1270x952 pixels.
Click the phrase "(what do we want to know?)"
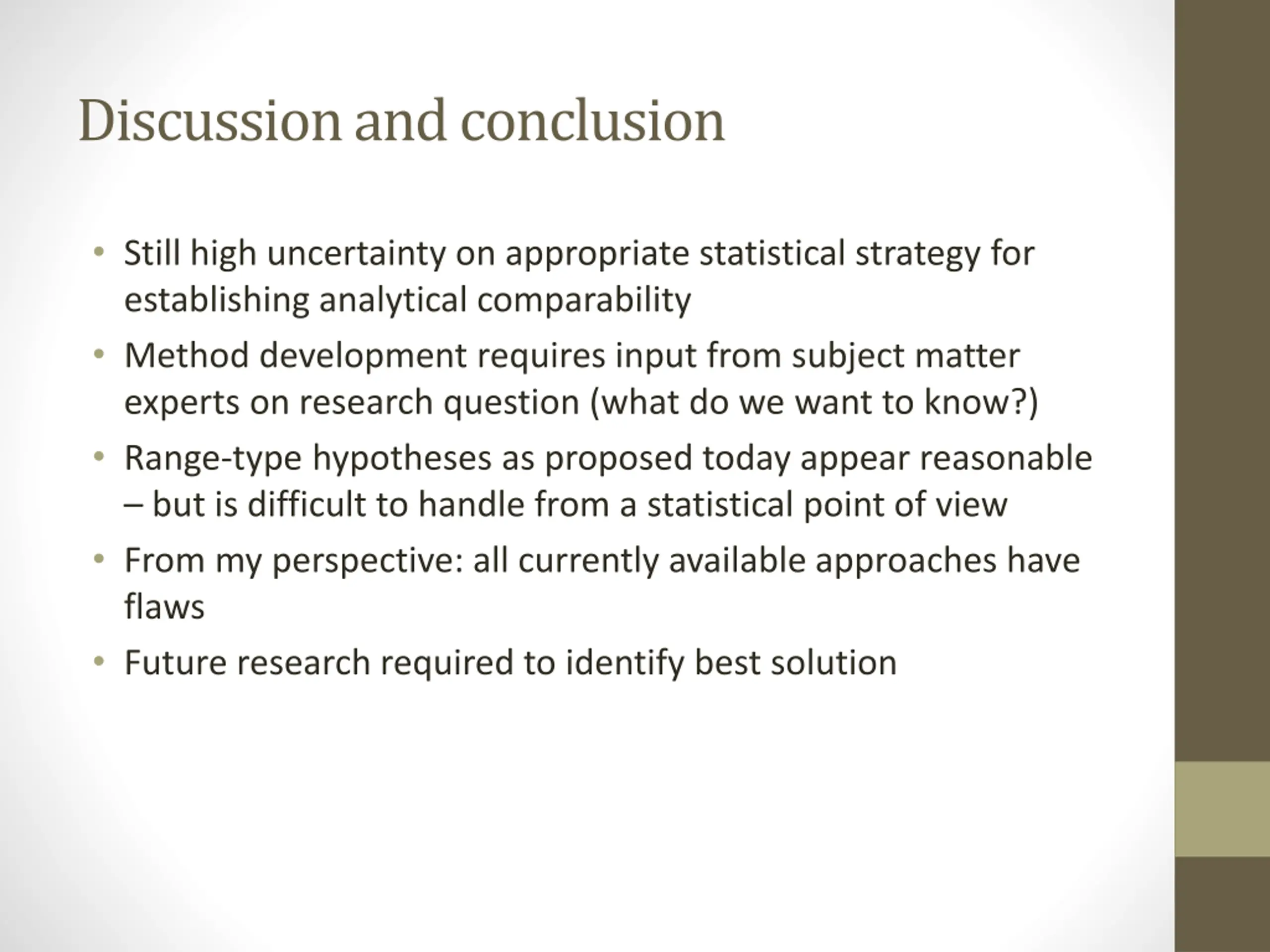(x=814, y=402)
